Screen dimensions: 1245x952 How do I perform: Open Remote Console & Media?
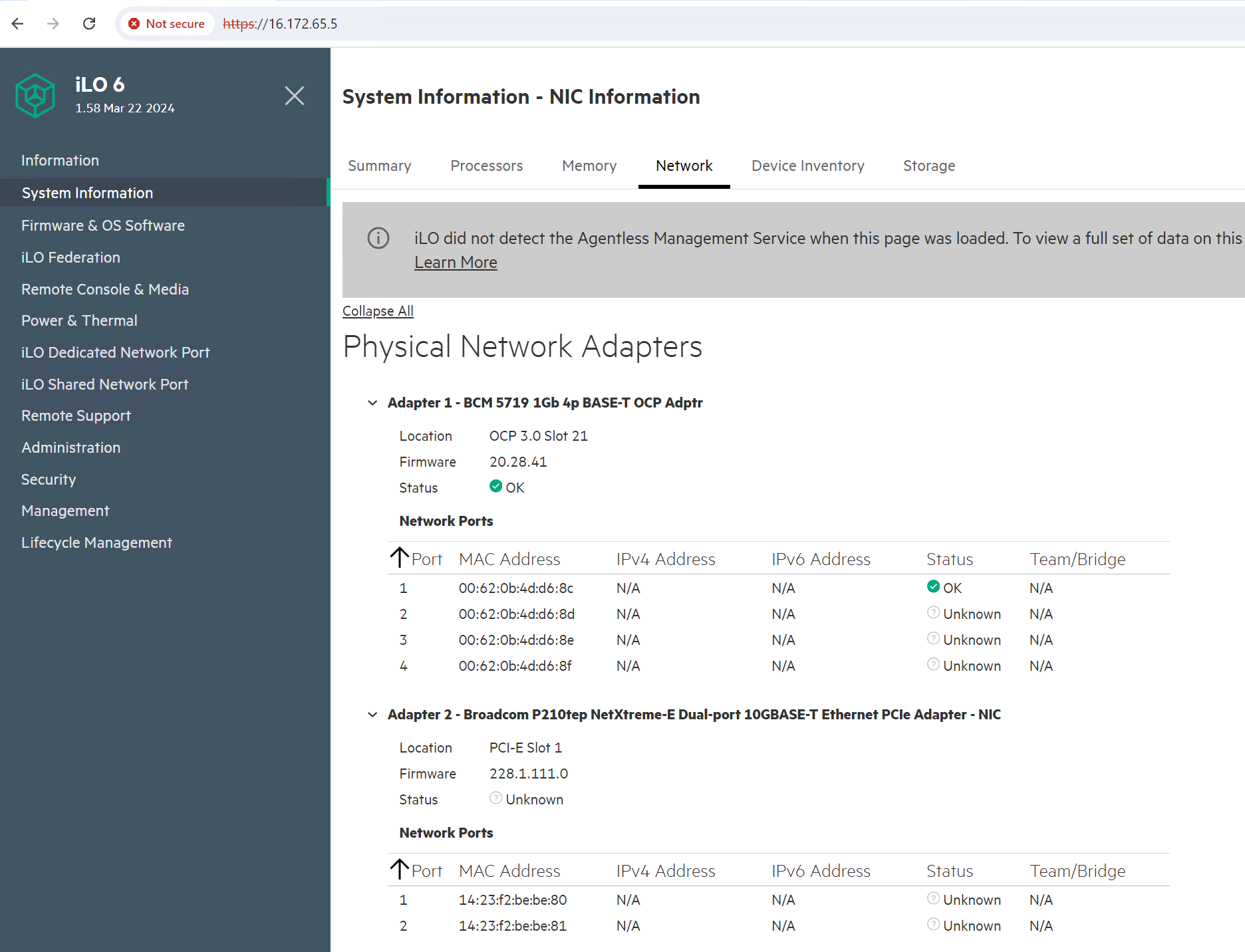tap(105, 289)
